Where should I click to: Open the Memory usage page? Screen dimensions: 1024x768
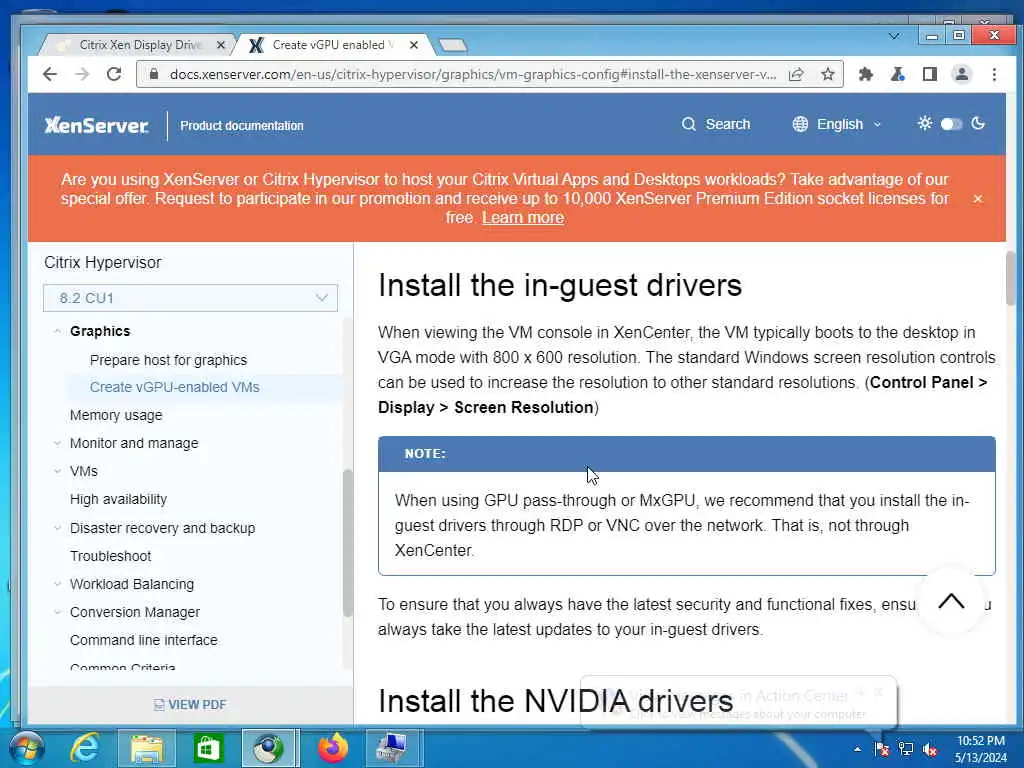(x=116, y=415)
